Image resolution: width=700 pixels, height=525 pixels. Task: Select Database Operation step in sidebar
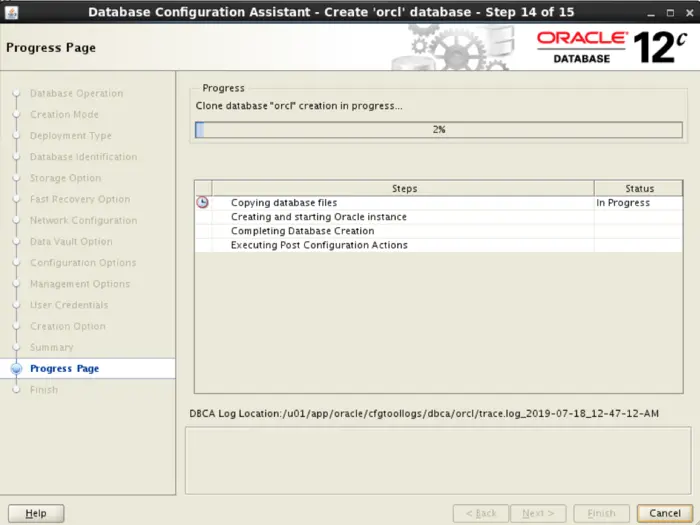76,93
